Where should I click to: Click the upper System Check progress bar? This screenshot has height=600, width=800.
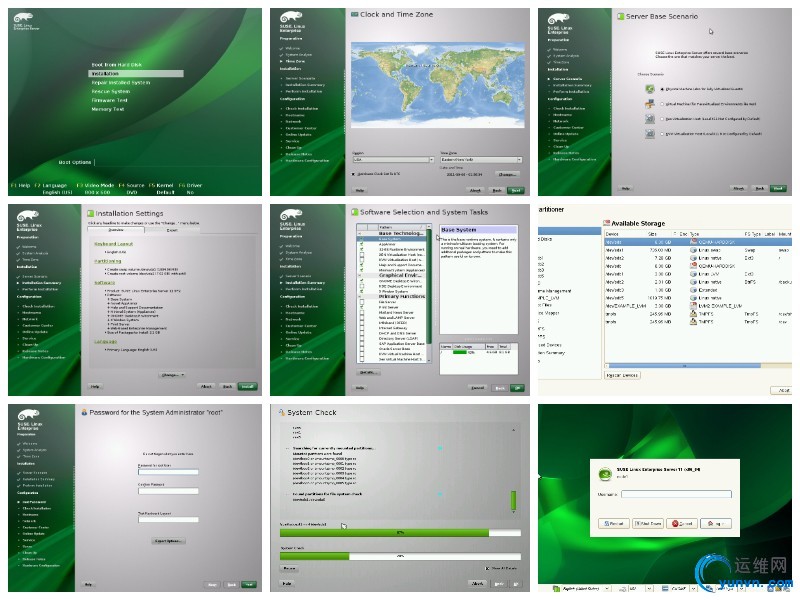click(x=400, y=533)
